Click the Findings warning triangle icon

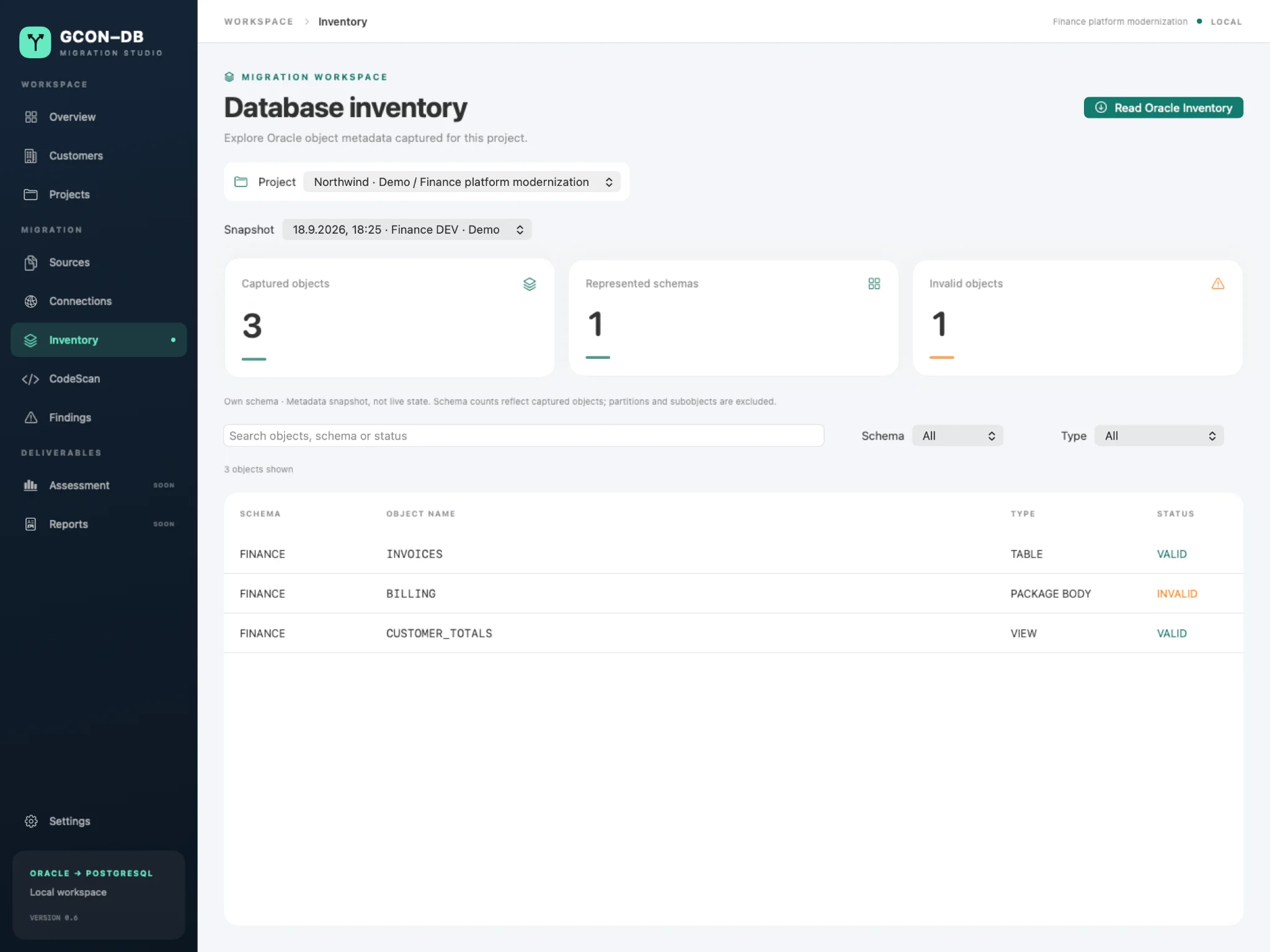point(31,418)
